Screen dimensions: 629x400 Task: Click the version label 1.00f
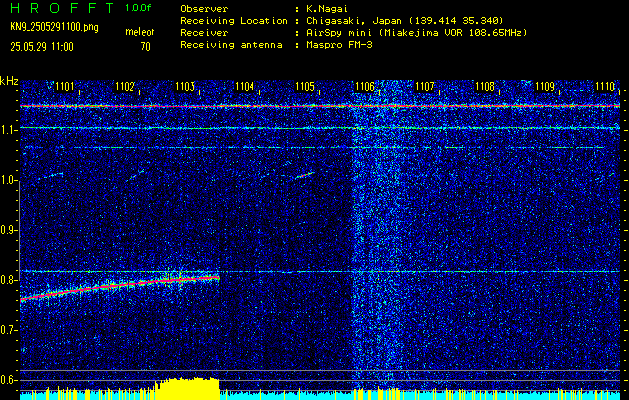(138, 8)
